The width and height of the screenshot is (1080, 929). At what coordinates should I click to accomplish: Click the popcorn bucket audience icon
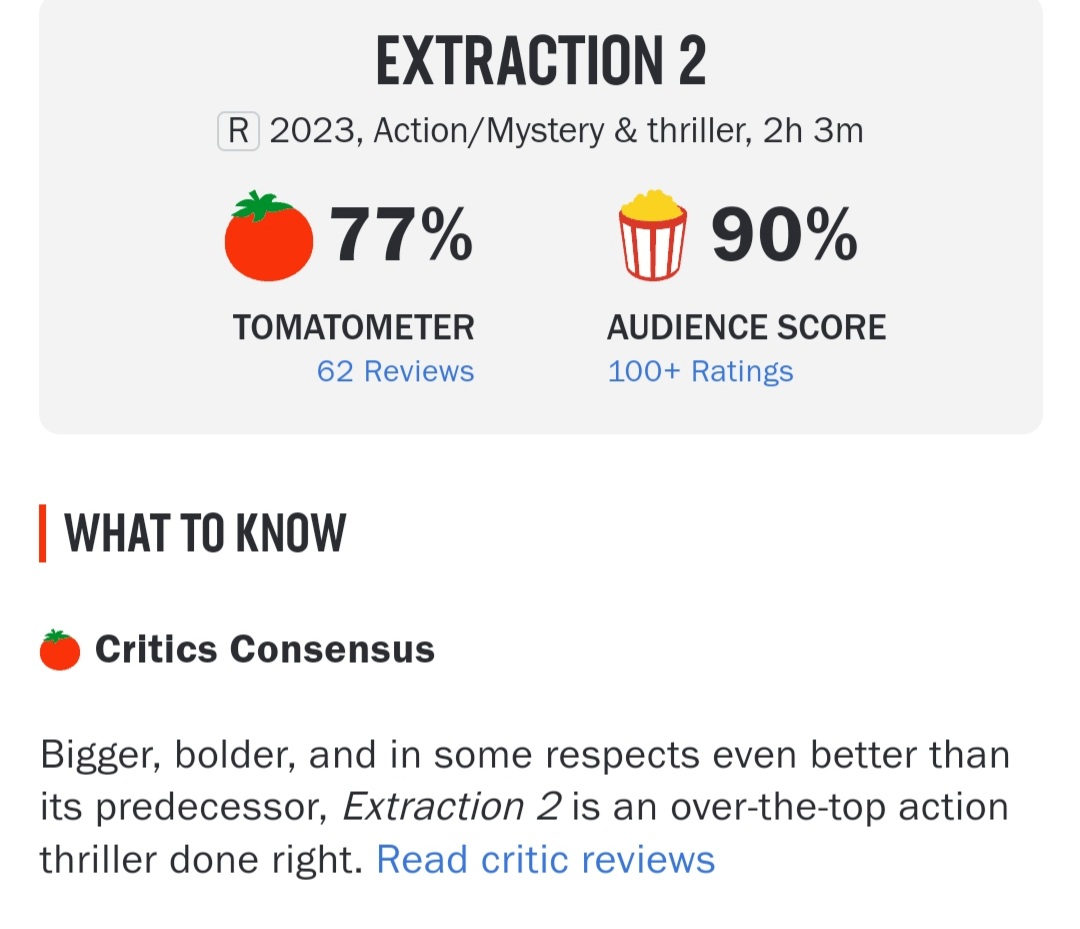tap(652, 235)
